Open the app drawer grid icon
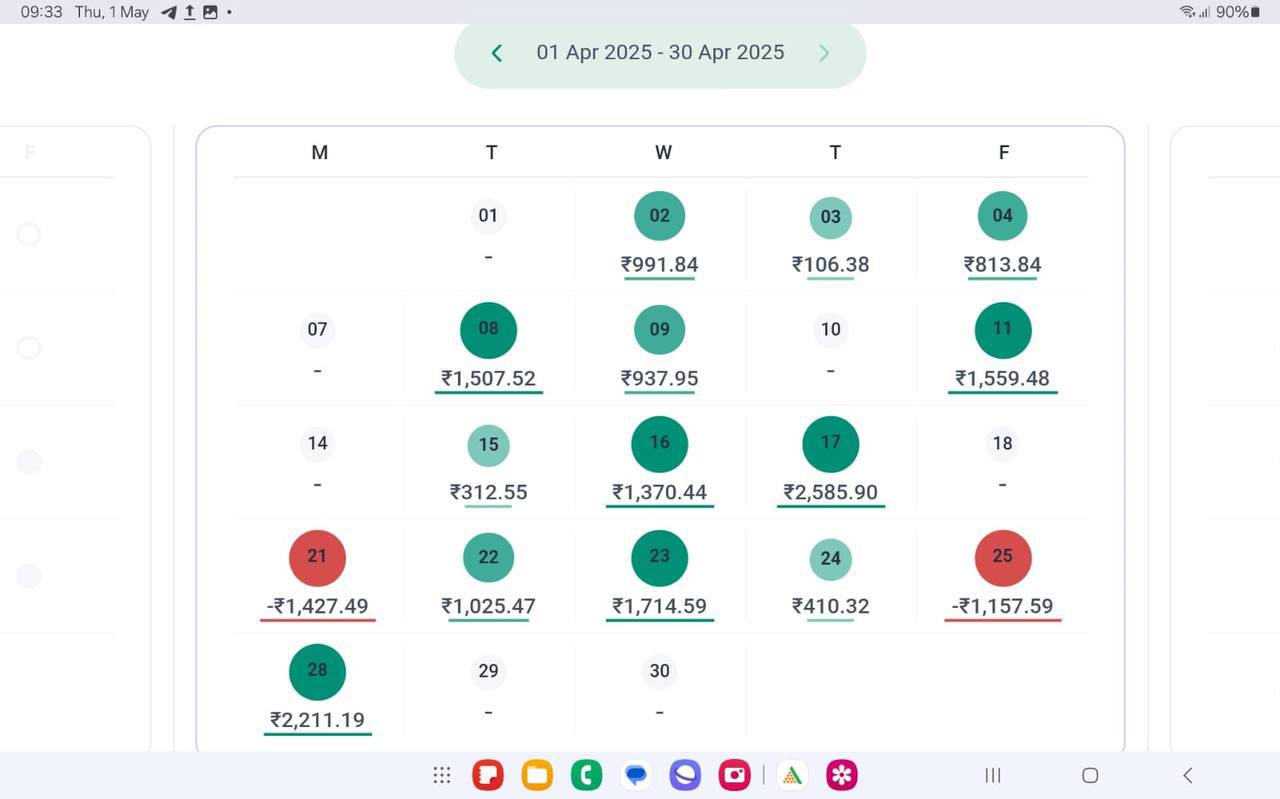The image size is (1280, 799). pyautogui.click(x=441, y=775)
